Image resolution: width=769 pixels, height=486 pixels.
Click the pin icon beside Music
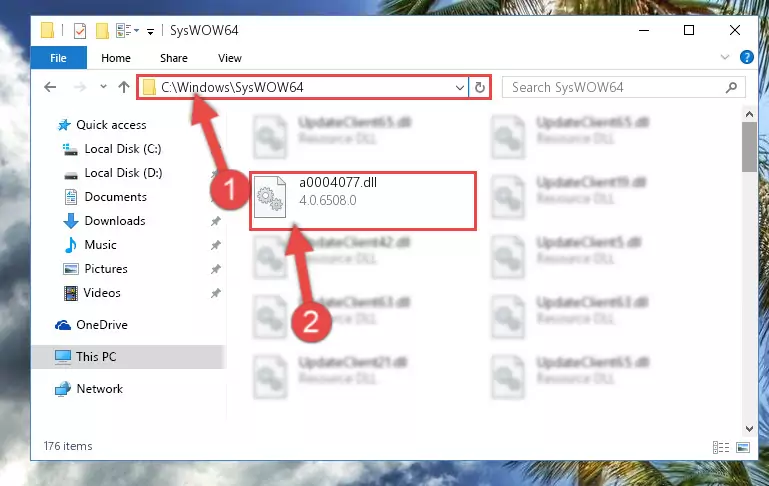215,245
